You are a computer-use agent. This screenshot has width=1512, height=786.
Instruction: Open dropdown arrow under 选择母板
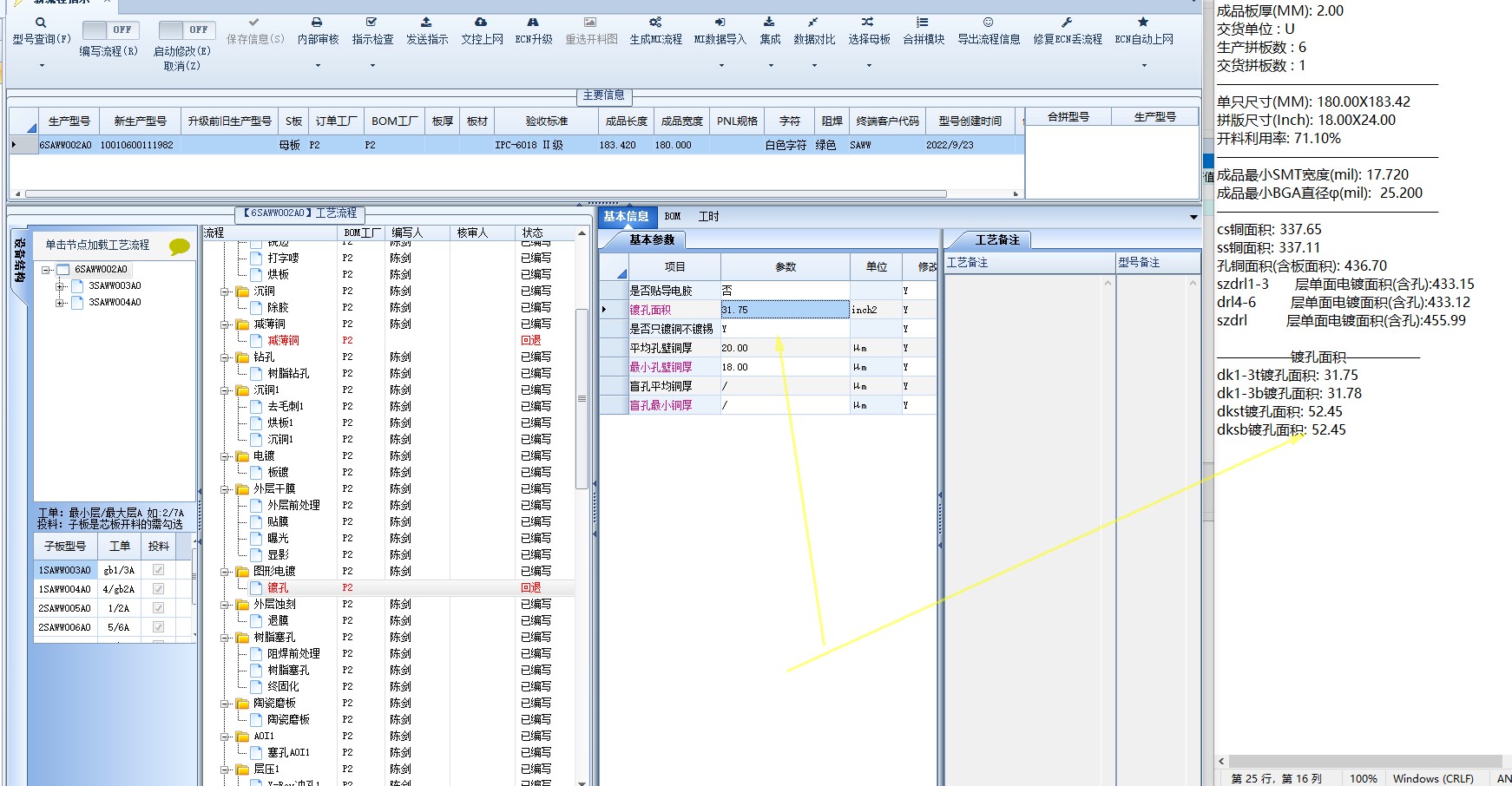click(x=869, y=66)
